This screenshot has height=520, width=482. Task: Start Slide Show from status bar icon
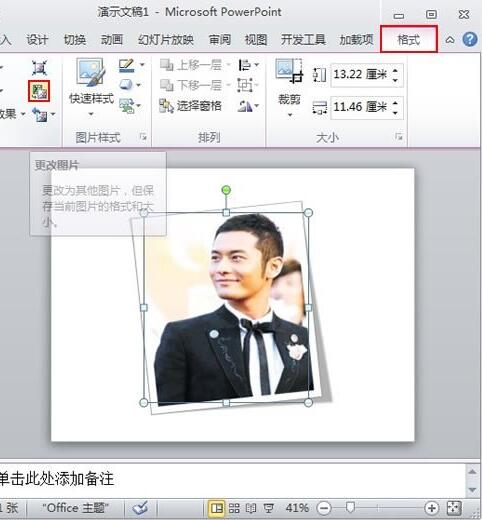point(269,508)
